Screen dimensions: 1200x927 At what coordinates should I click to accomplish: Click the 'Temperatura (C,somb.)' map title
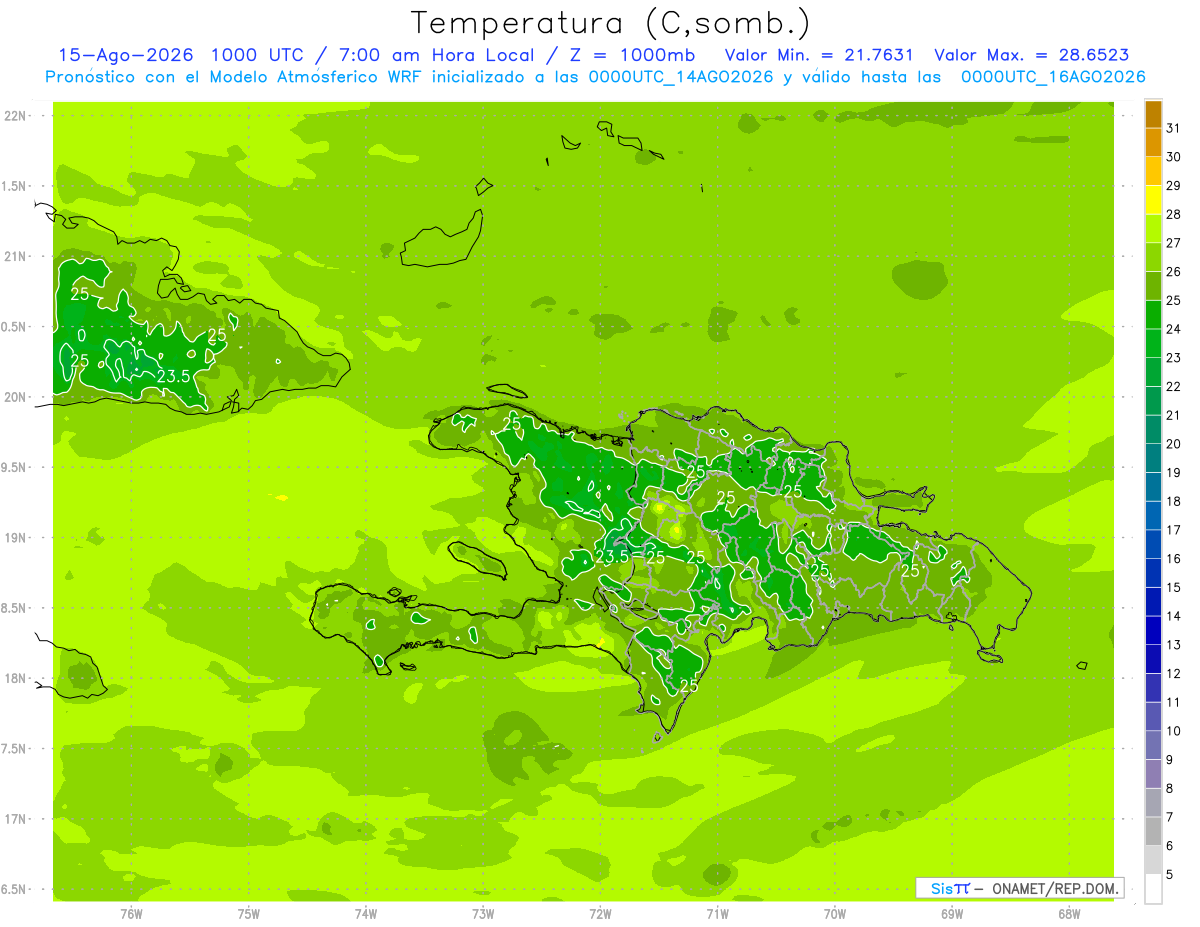pyautogui.click(x=610, y=23)
